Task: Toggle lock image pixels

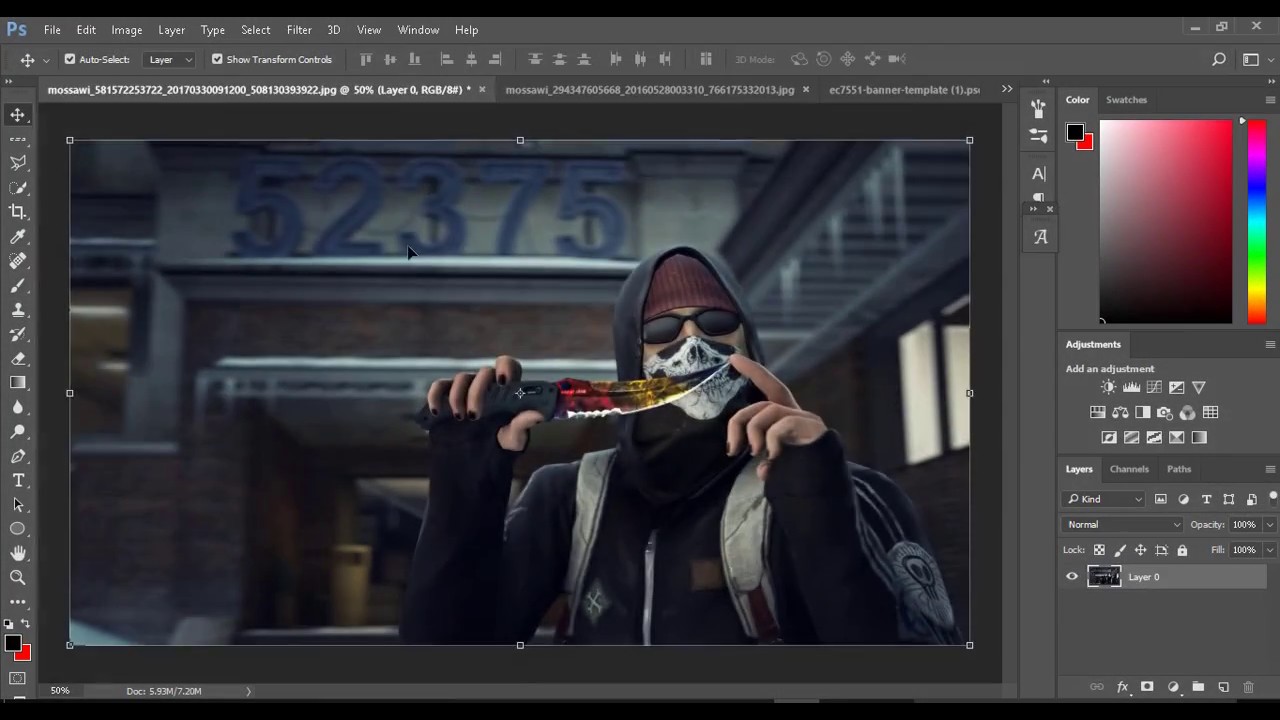Action: [1120, 550]
